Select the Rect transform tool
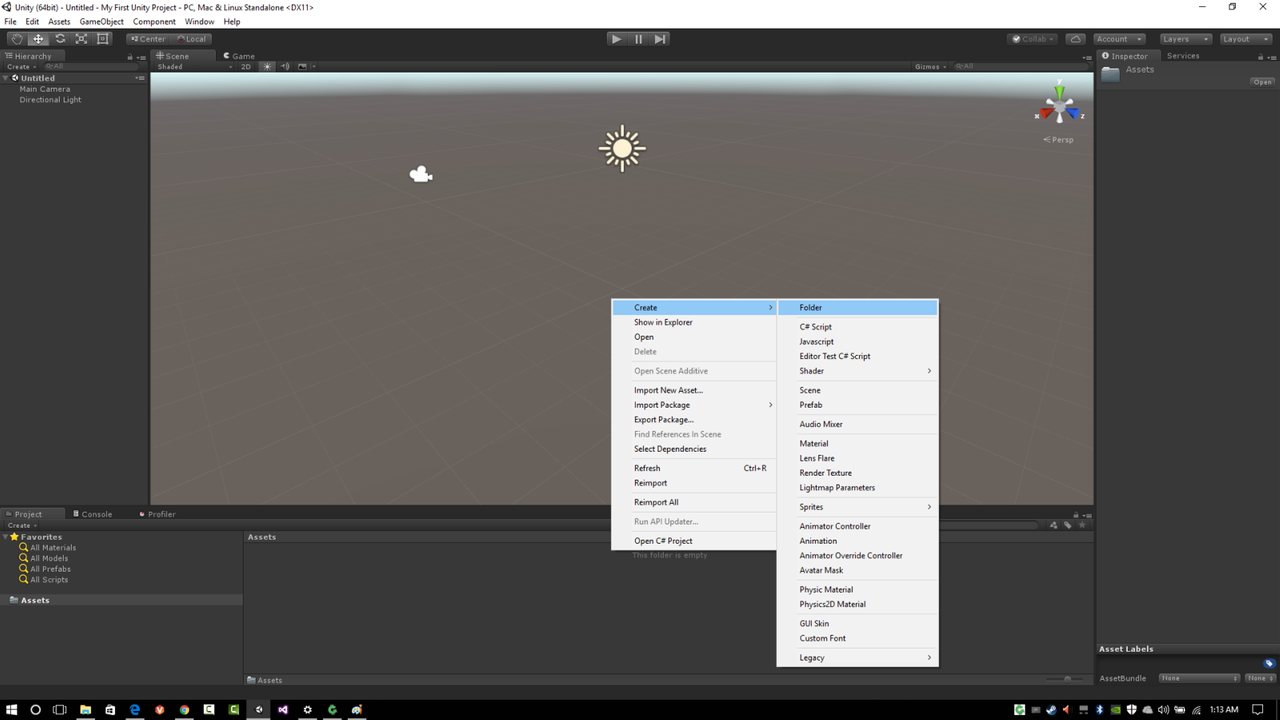Viewport: 1280px width, 720px height. pyautogui.click(x=103, y=39)
